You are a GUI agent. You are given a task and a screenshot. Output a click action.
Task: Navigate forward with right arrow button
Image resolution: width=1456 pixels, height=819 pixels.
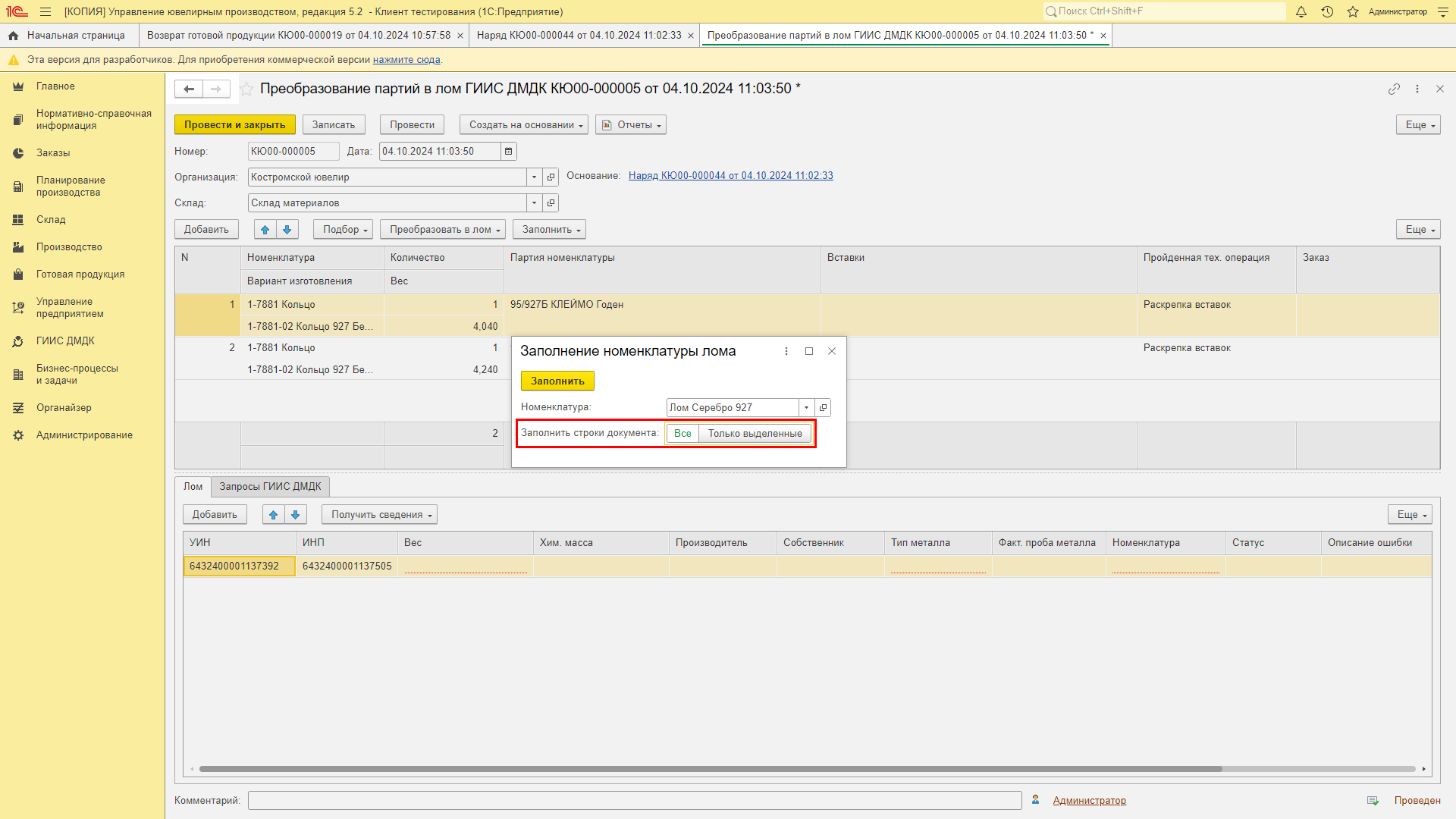tap(216, 89)
